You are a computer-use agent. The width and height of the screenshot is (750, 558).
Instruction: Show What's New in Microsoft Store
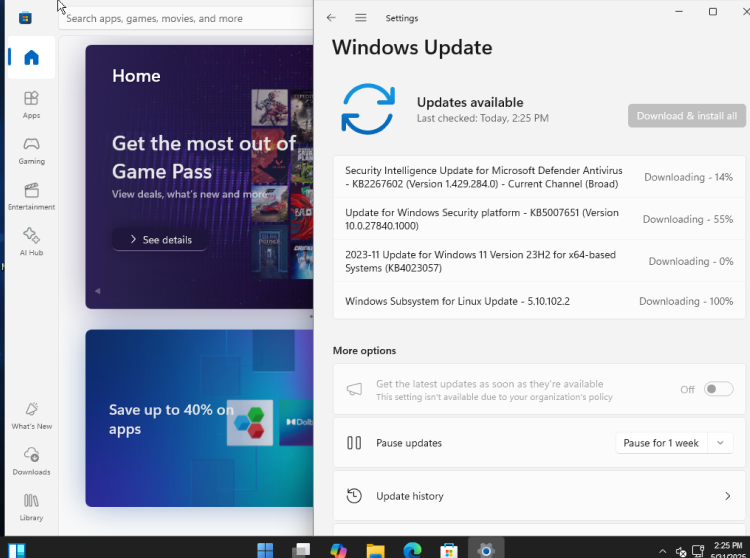click(x=31, y=416)
